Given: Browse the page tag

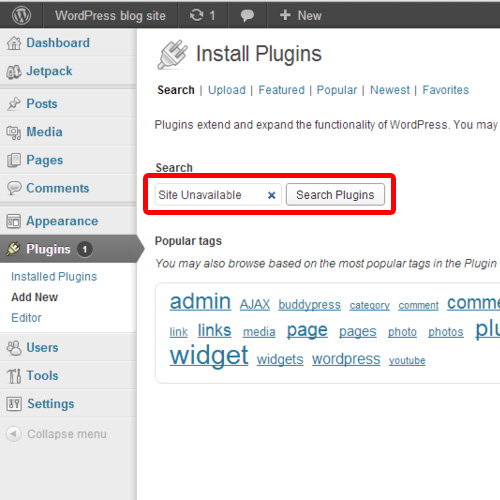Looking at the screenshot, I should click(x=307, y=331).
